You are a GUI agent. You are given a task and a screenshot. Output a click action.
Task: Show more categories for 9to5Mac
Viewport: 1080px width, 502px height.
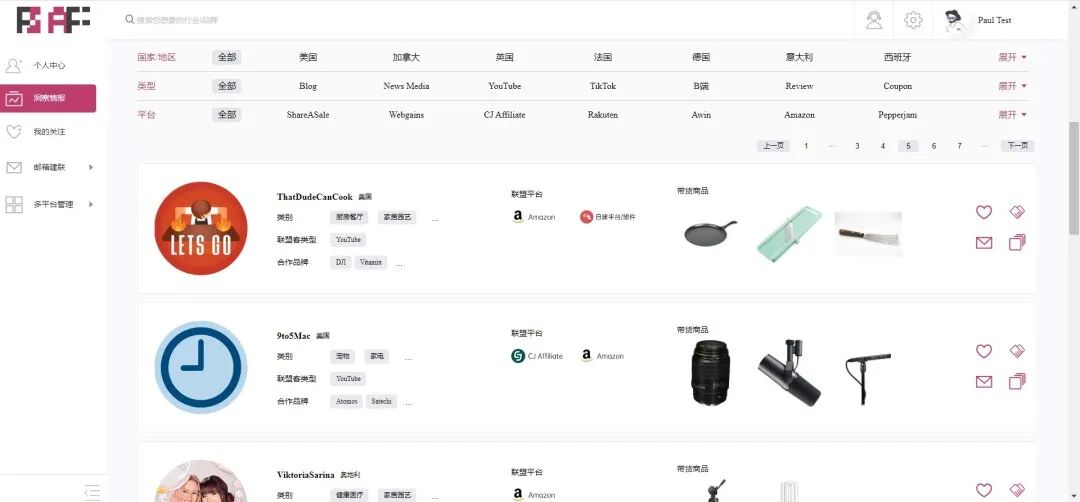pos(408,358)
